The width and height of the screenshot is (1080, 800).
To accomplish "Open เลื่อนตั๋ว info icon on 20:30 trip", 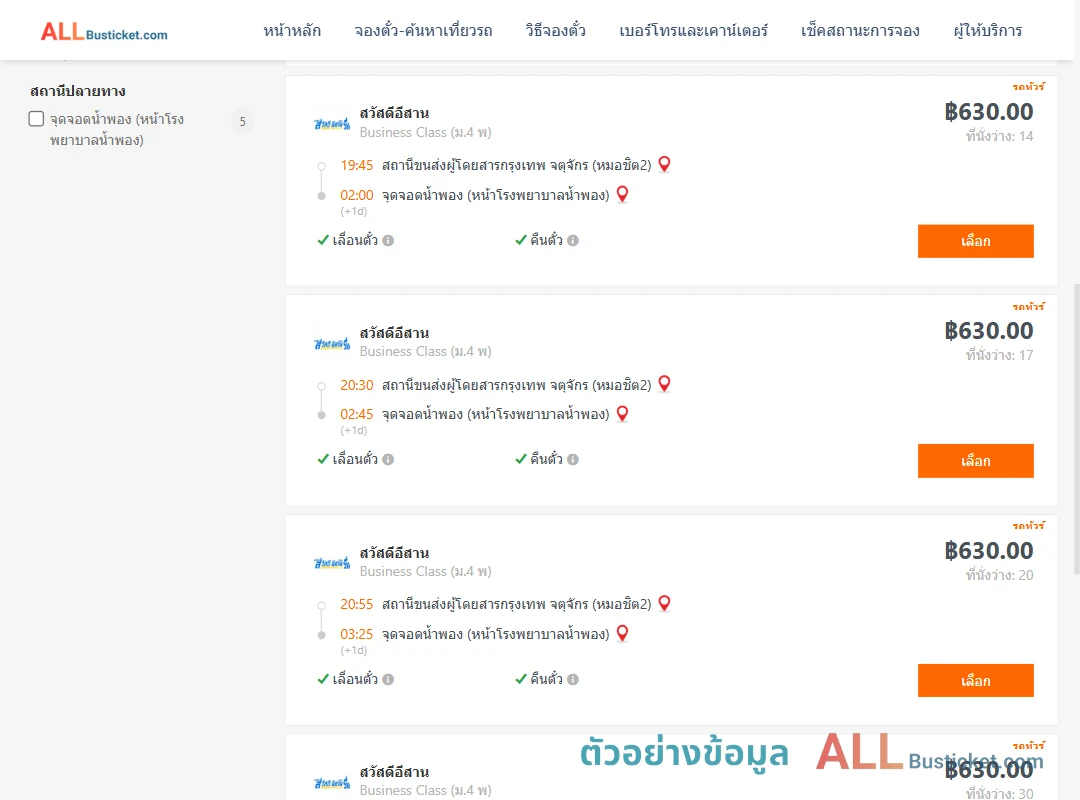I will (388, 460).
